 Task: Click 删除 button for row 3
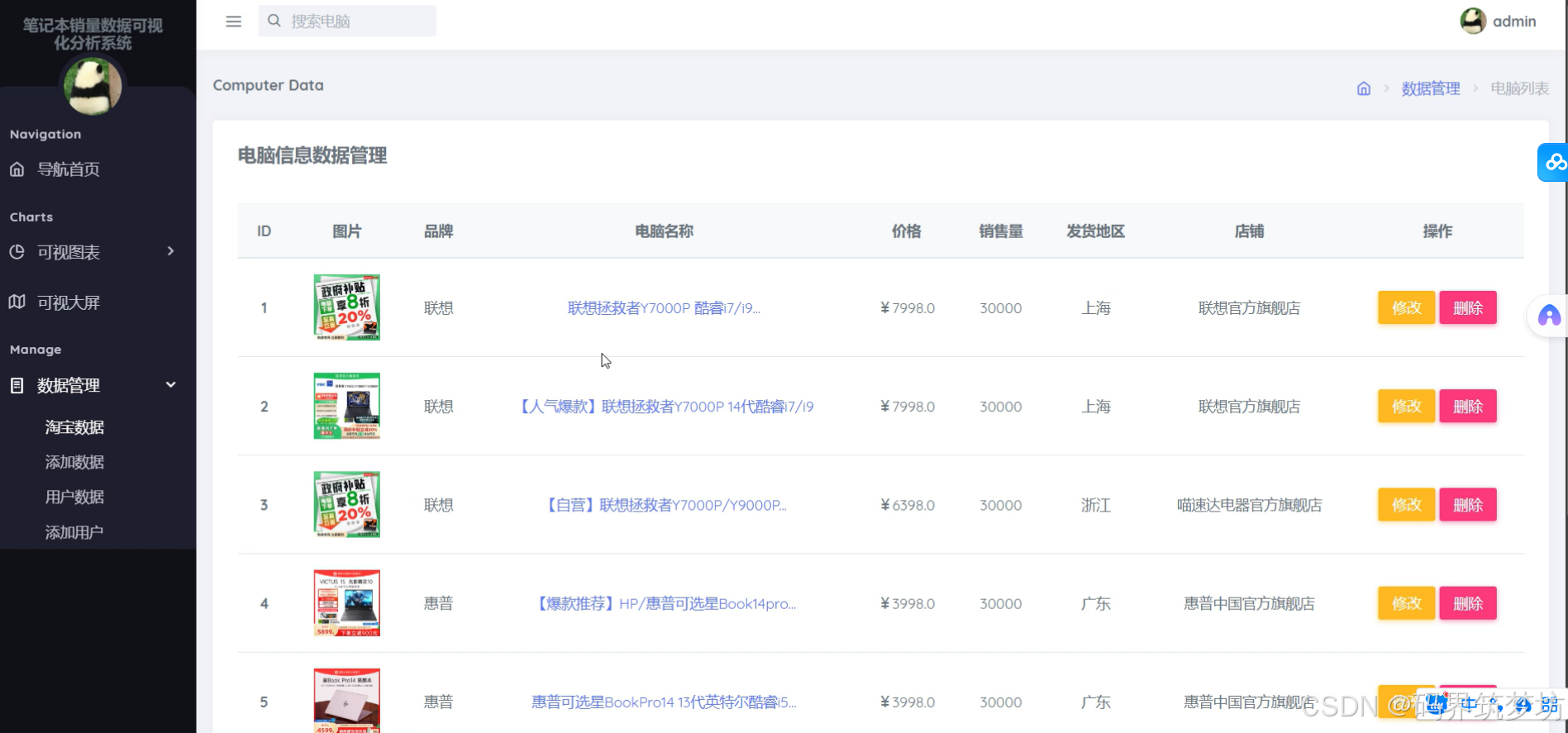(x=1468, y=504)
